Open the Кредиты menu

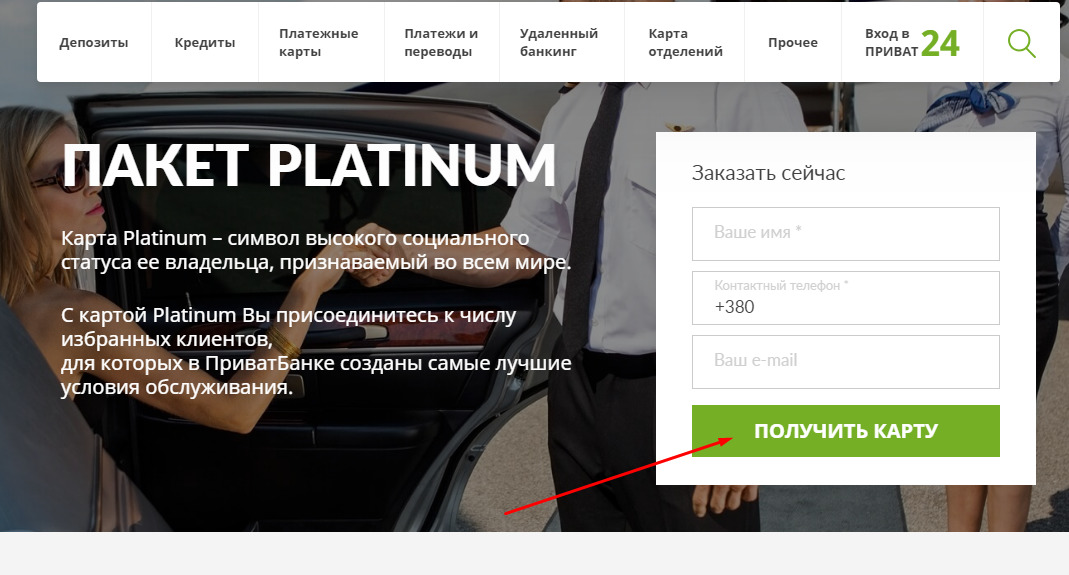(x=205, y=42)
